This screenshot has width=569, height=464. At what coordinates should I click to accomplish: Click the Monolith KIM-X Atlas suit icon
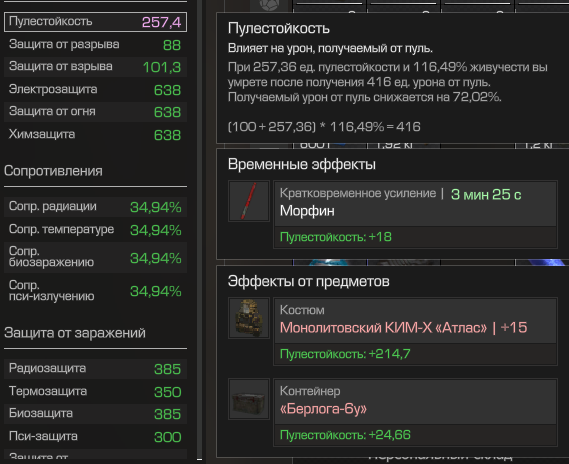[x=249, y=318]
